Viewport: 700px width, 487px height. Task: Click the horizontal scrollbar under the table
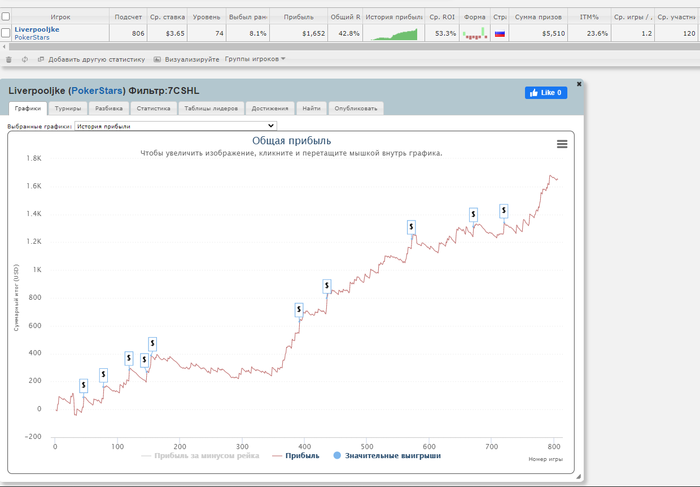pyautogui.click(x=354, y=46)
